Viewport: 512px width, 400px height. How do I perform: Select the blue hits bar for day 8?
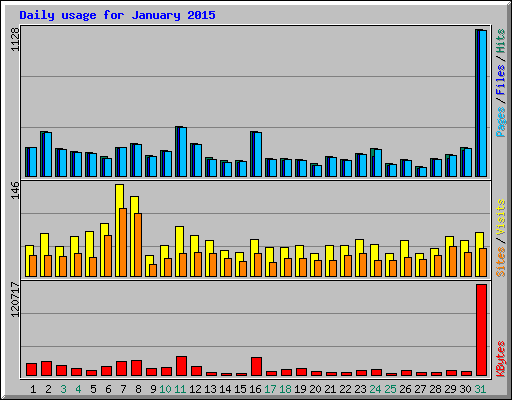pos(136,160)
